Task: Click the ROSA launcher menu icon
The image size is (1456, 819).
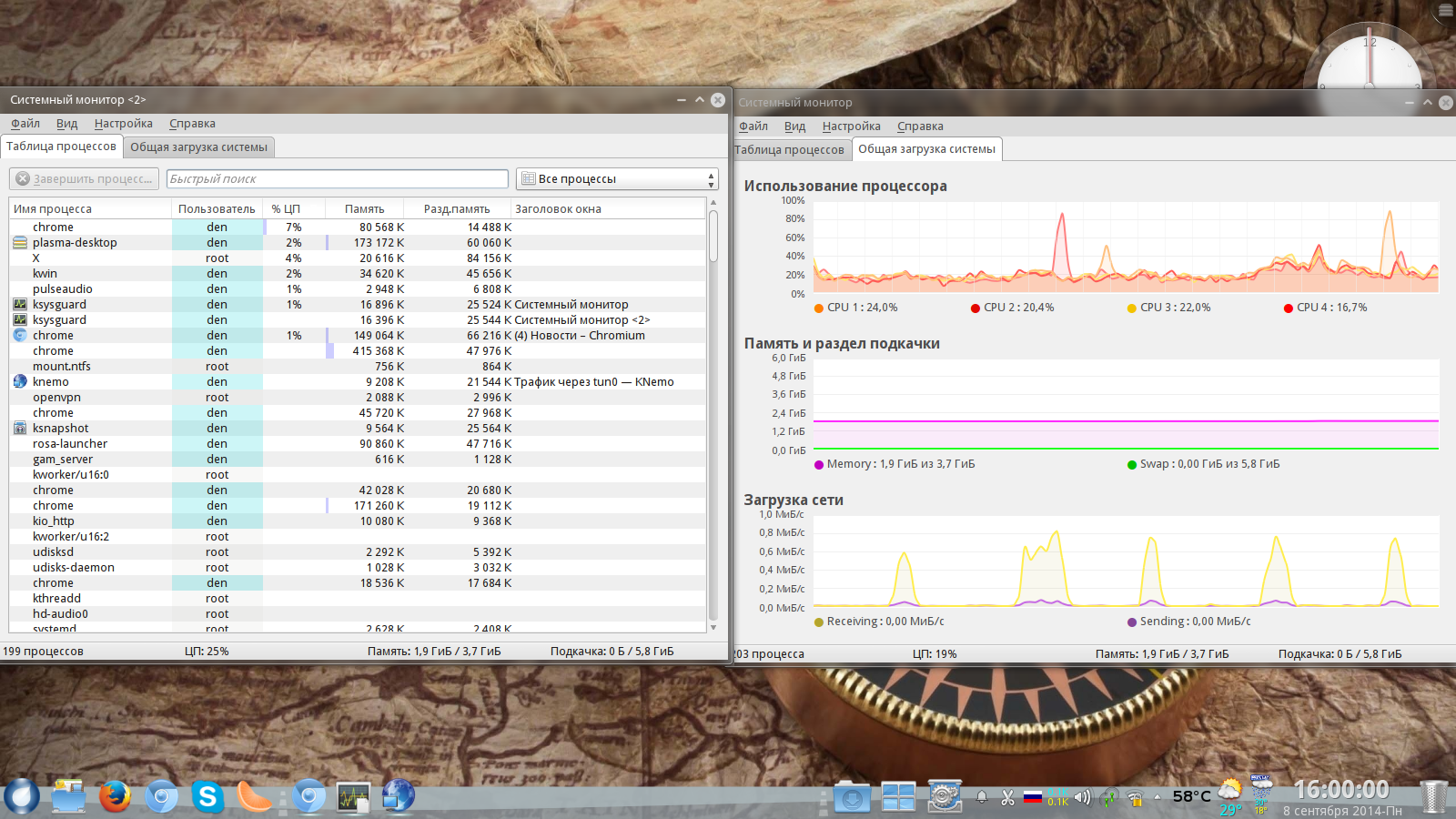Action: click(22, 797)
